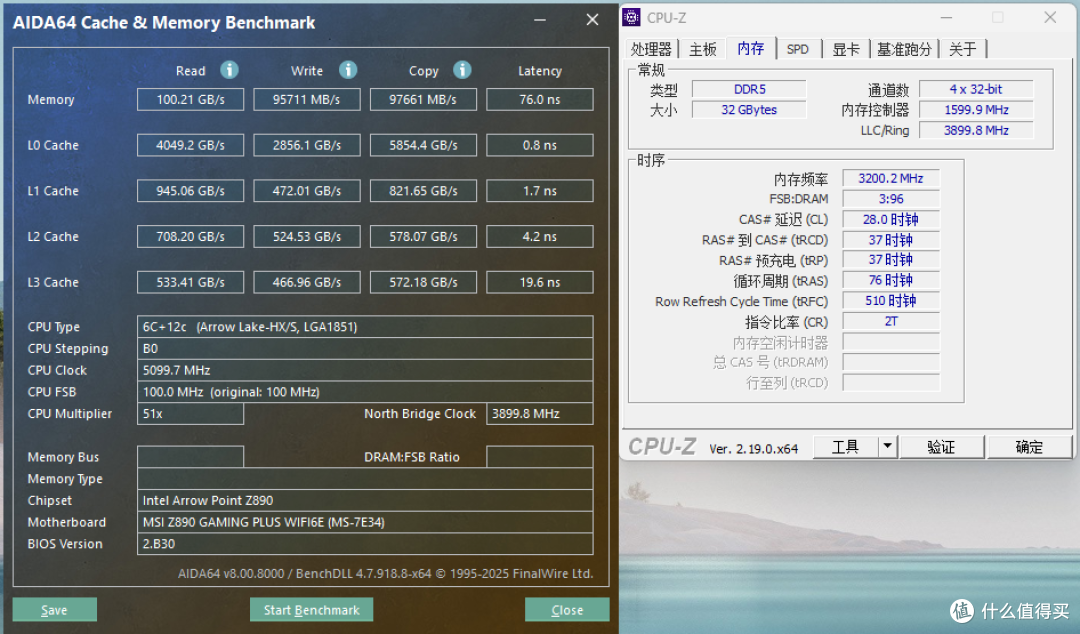1080x634 pixels.
Task: Open the SPD tab in CPU-Z
Action: click(x=798, y=49)
